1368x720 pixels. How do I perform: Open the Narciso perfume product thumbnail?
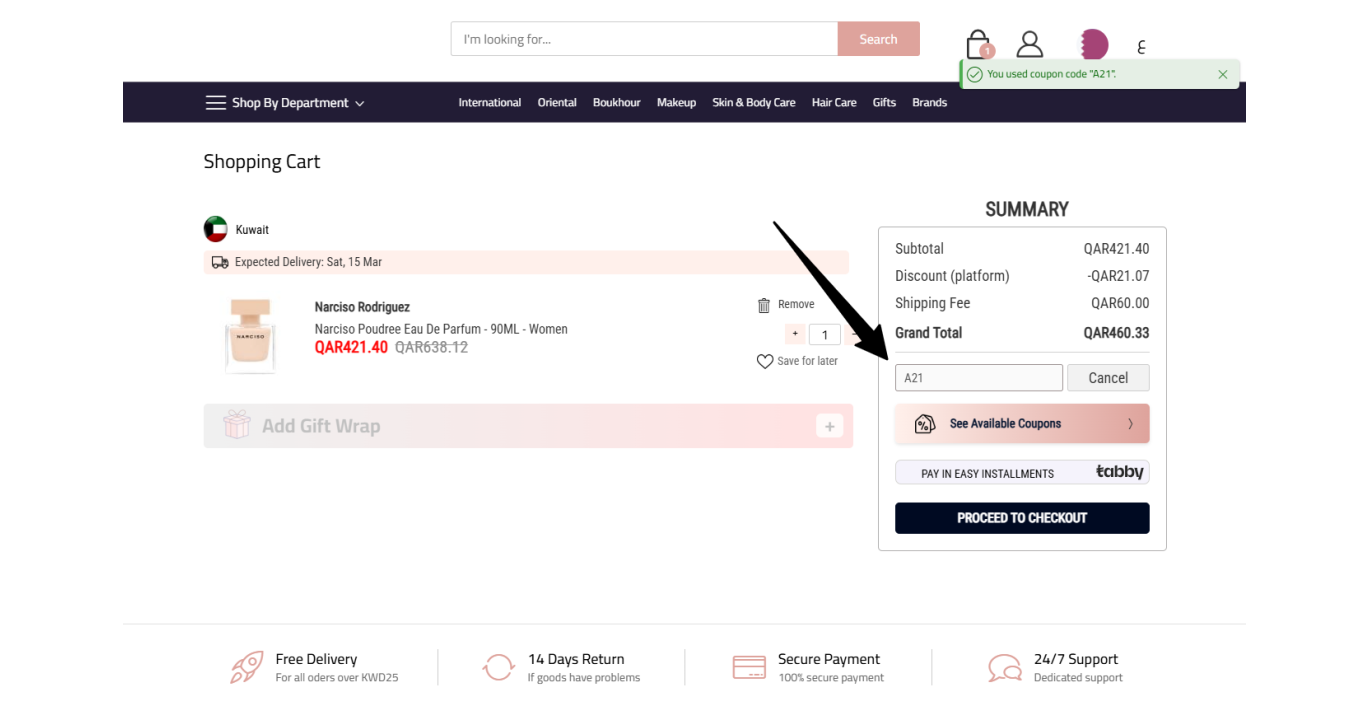pyautogui.click(x=250, y=335)
